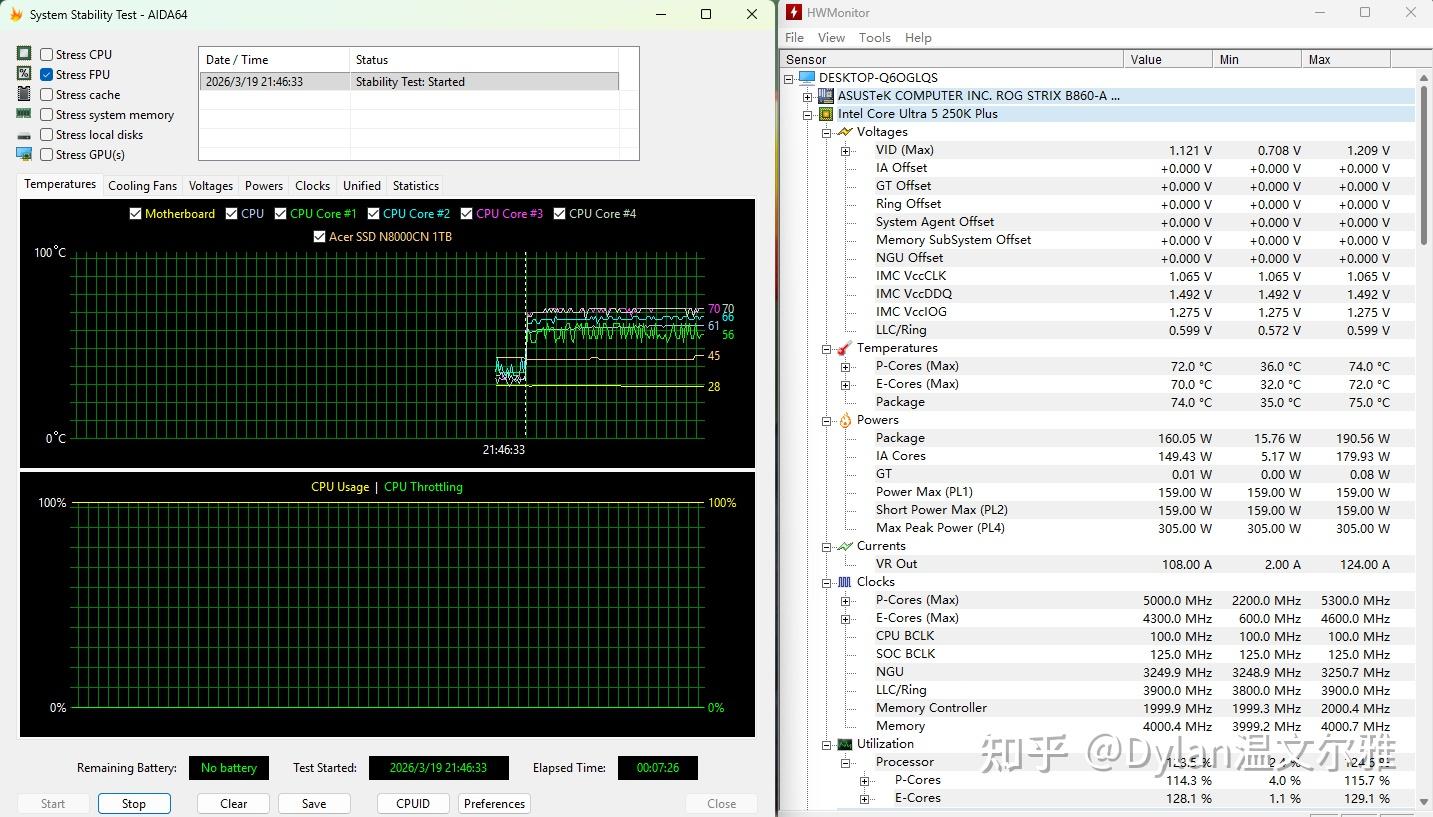Collapse the Temperatures section
The height and width of the screenshot is (817, 1433).
pos(827,349)
